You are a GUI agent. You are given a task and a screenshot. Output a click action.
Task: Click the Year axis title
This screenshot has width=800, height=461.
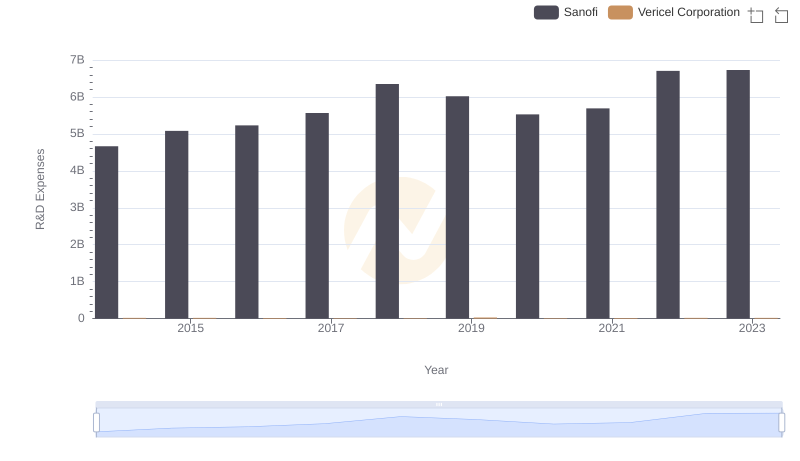point(436,370)
